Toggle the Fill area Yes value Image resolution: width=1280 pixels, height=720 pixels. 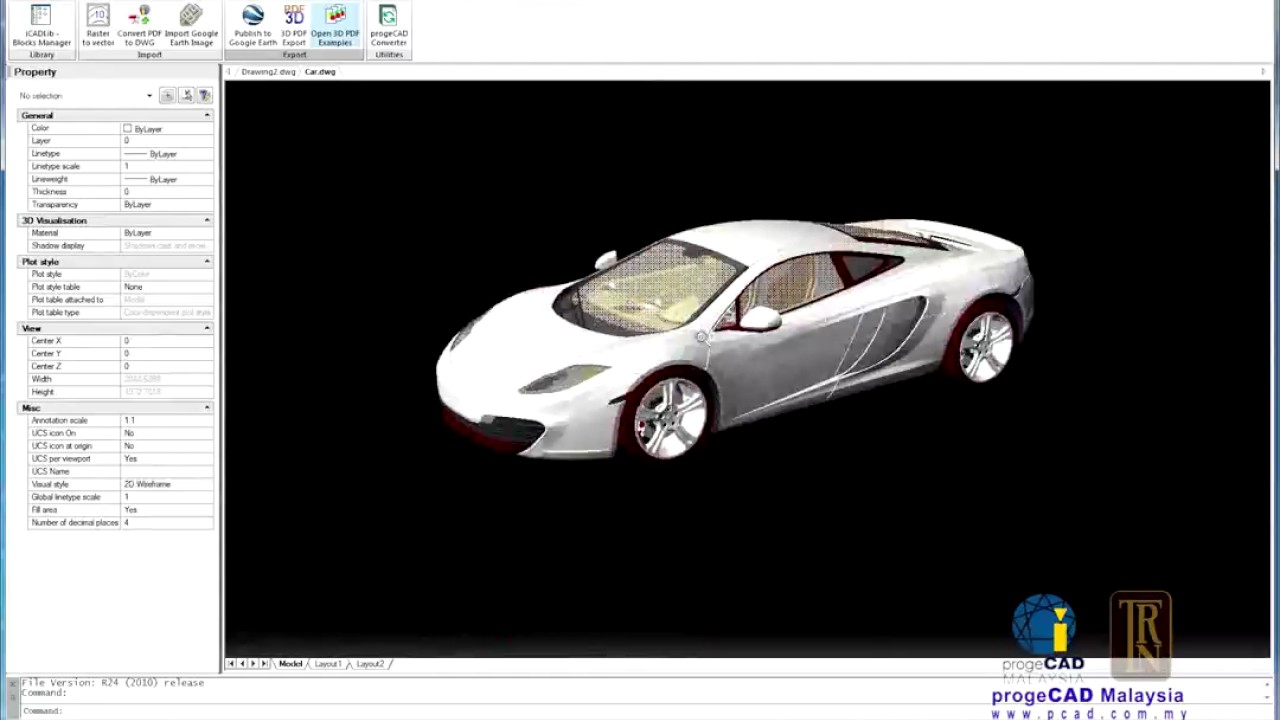[167, 510]
